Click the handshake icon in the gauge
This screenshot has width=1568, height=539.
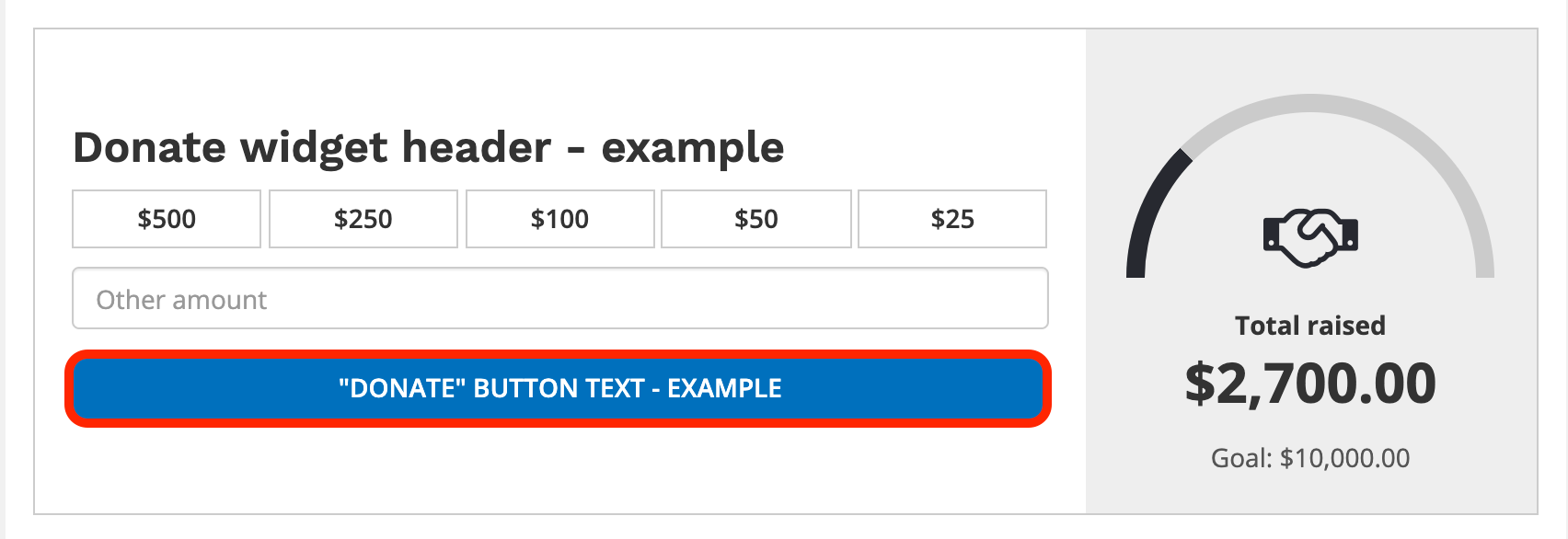[x=1310, y=237]
